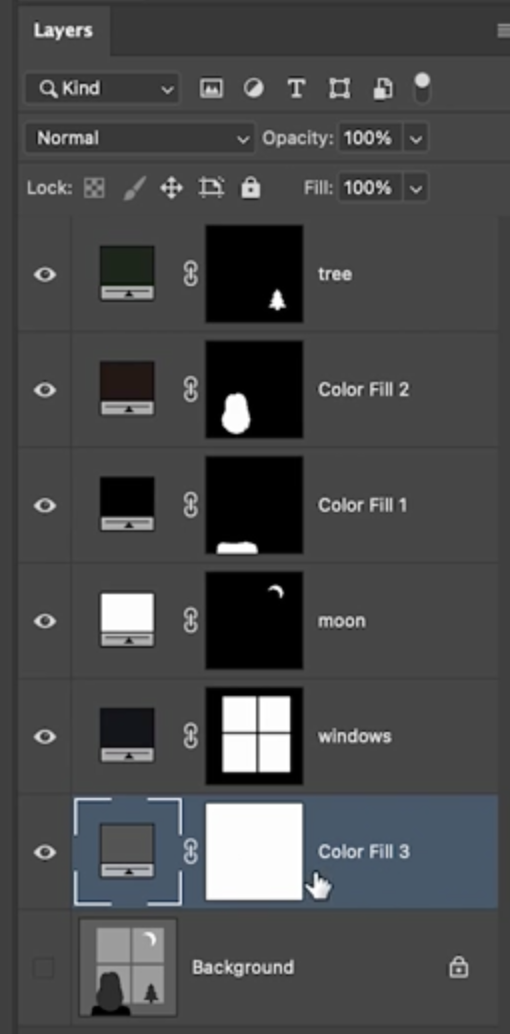
Task: Toggle mask link on windows layer
Action: pyautogui.click(x=191, y=737)
